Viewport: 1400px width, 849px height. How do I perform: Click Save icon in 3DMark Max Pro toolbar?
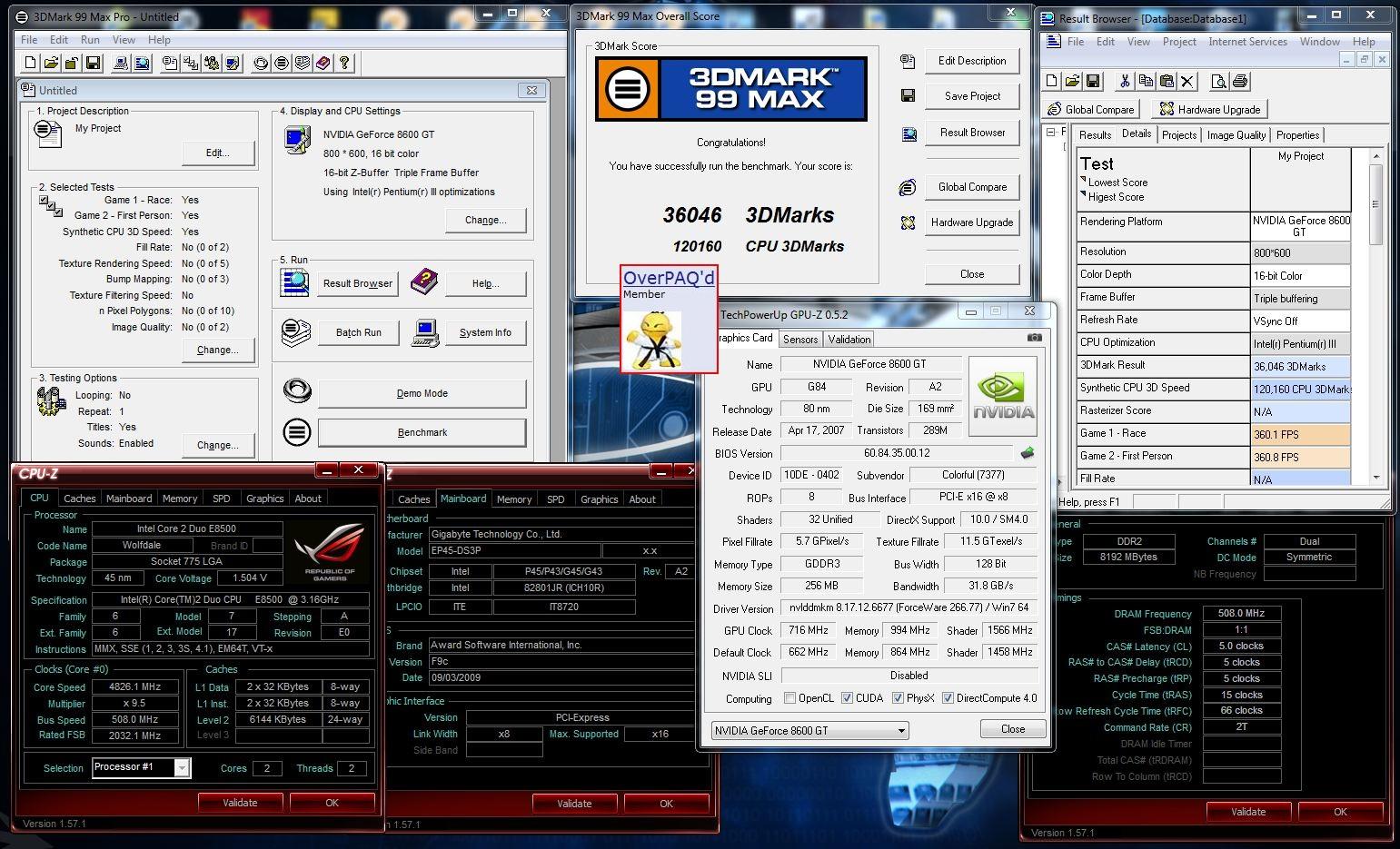point(93,63)
